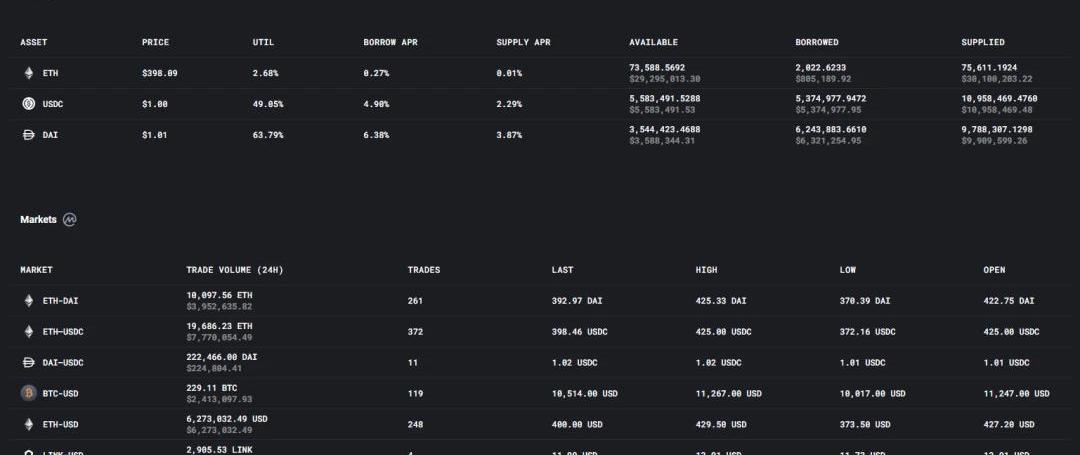
Task: Click the orange BTC-USD Bitcoin icon
Action: click(x=28, y=393)
